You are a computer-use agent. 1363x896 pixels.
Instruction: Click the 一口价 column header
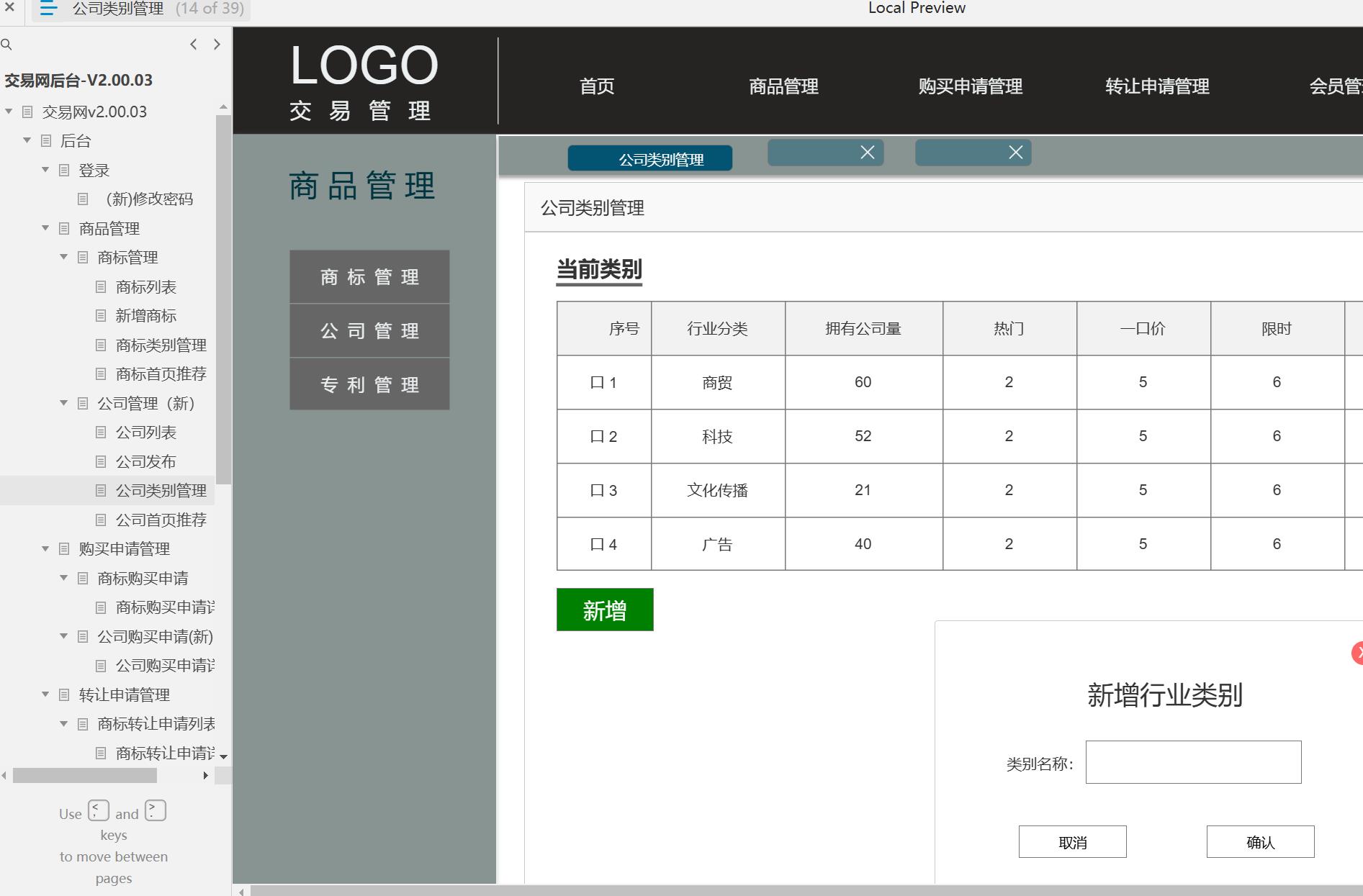tap(1143, 329)
